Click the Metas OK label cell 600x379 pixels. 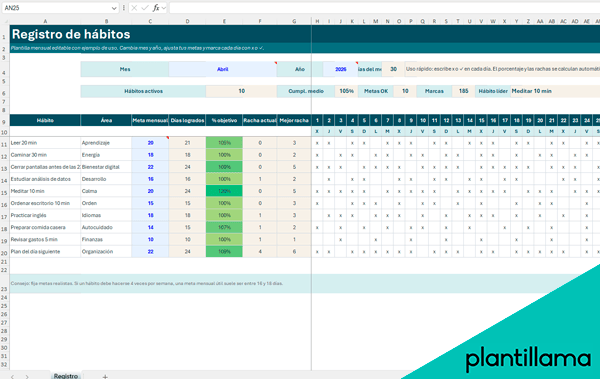[x=376, y=91]
